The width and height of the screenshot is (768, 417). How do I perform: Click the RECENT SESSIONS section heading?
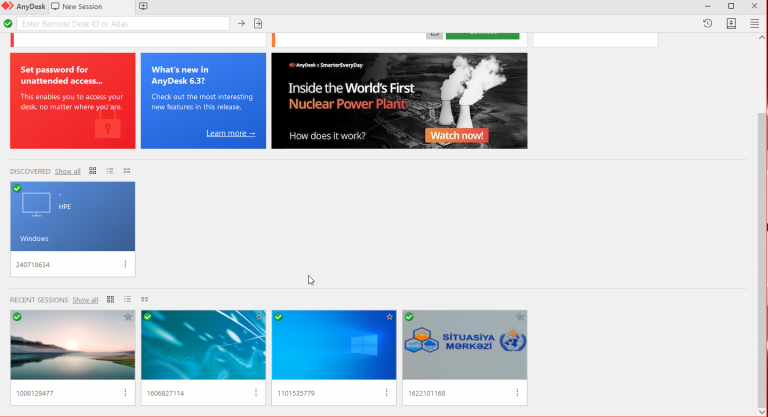[39, 300]
